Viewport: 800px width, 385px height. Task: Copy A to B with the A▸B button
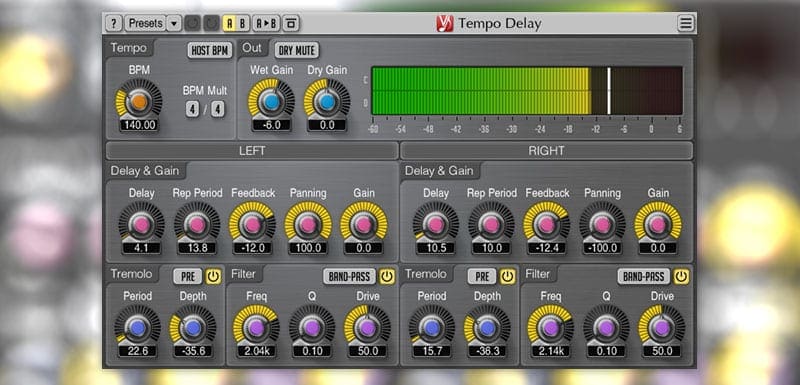click(x=266, y=23)
